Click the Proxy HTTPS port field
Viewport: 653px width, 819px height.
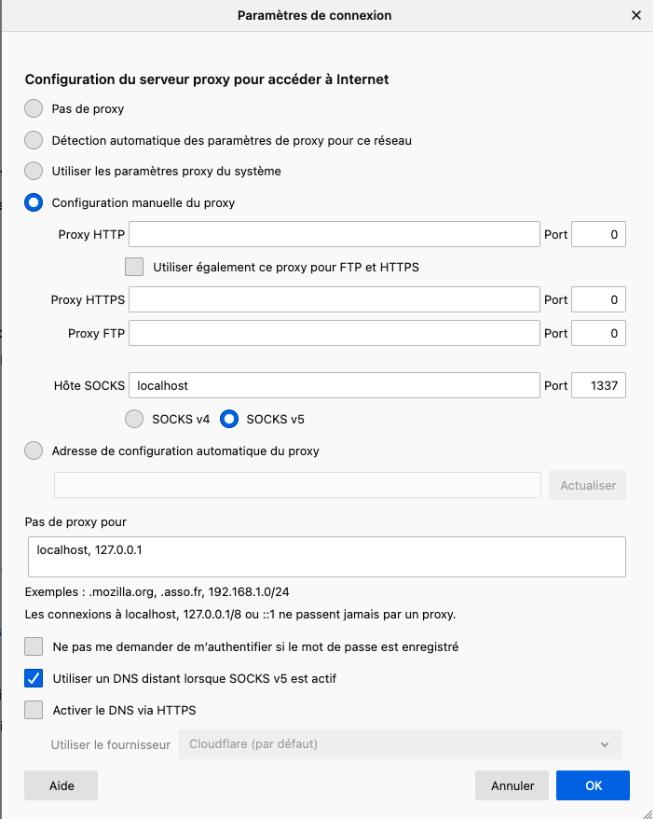pos(598,299)
